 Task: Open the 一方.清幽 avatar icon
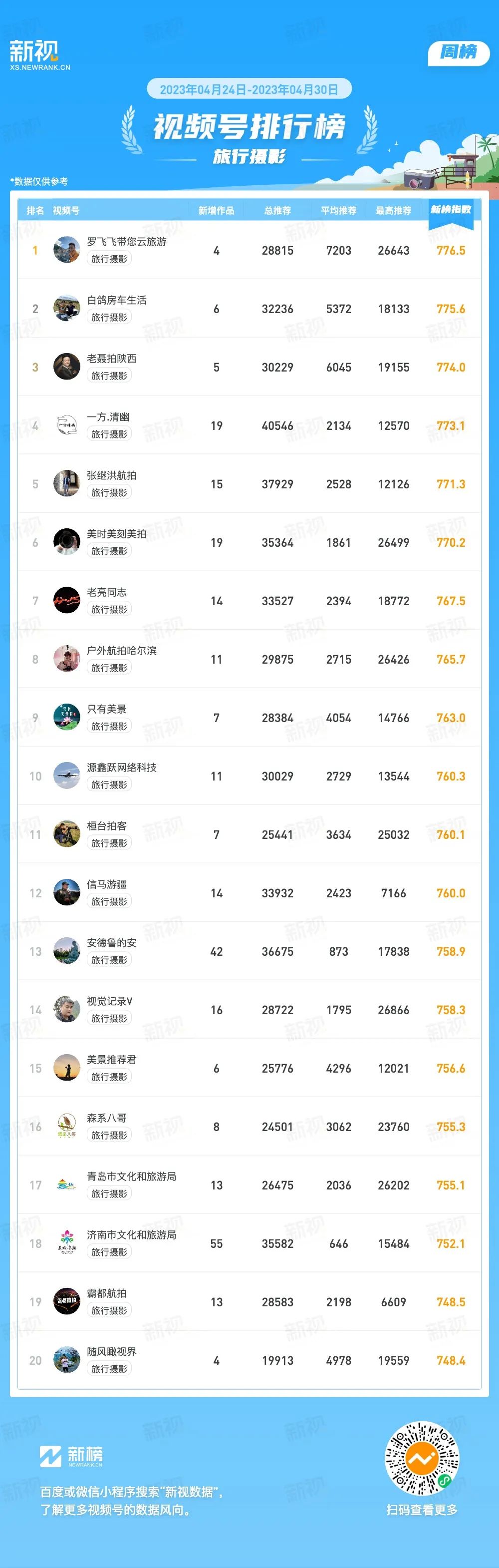pyautogui.click(x=67, y=425)
